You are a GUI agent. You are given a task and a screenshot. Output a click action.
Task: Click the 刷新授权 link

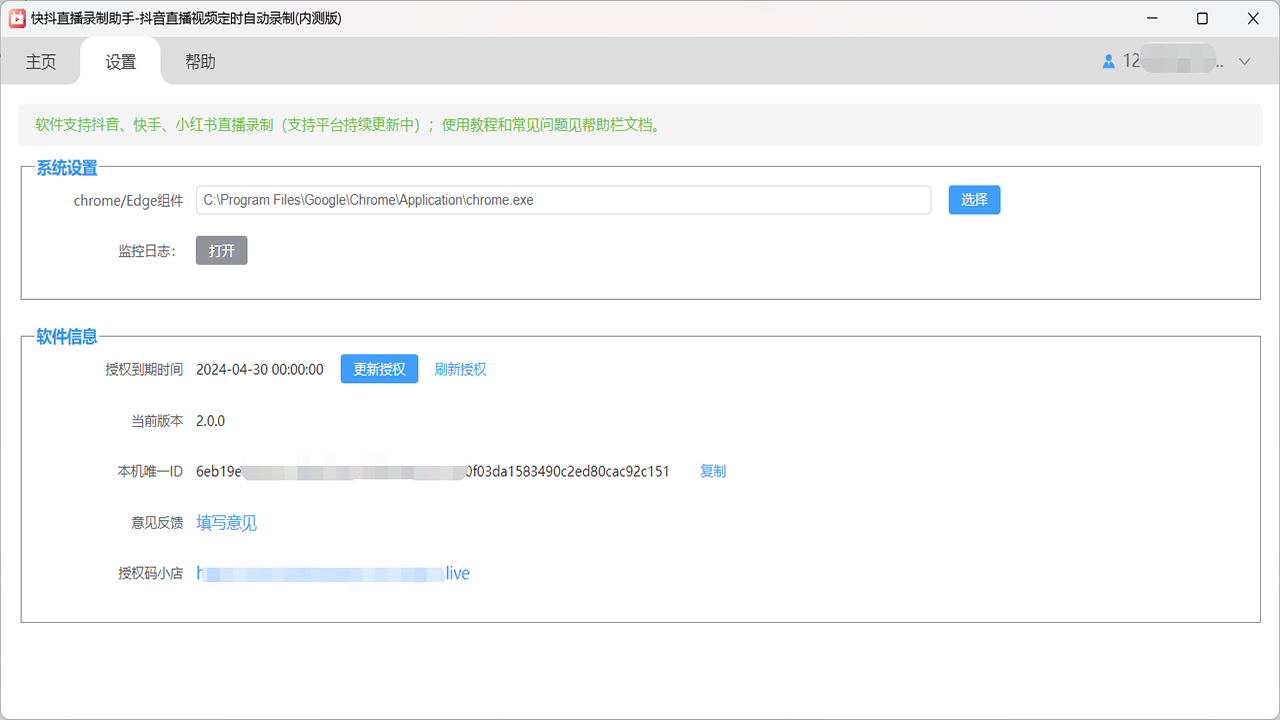point(460,369)
